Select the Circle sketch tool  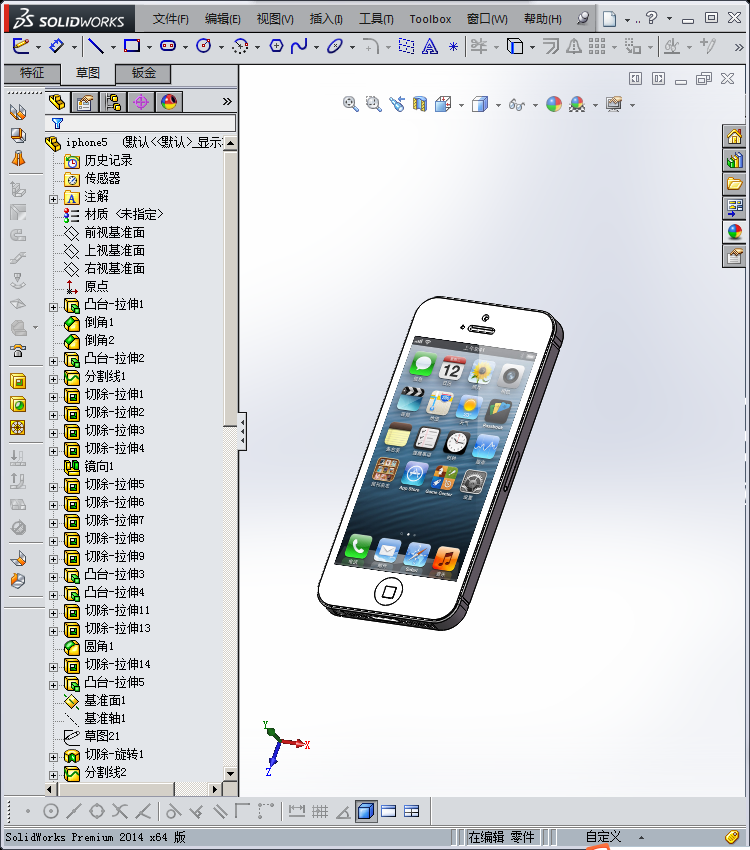coord(204,46)
